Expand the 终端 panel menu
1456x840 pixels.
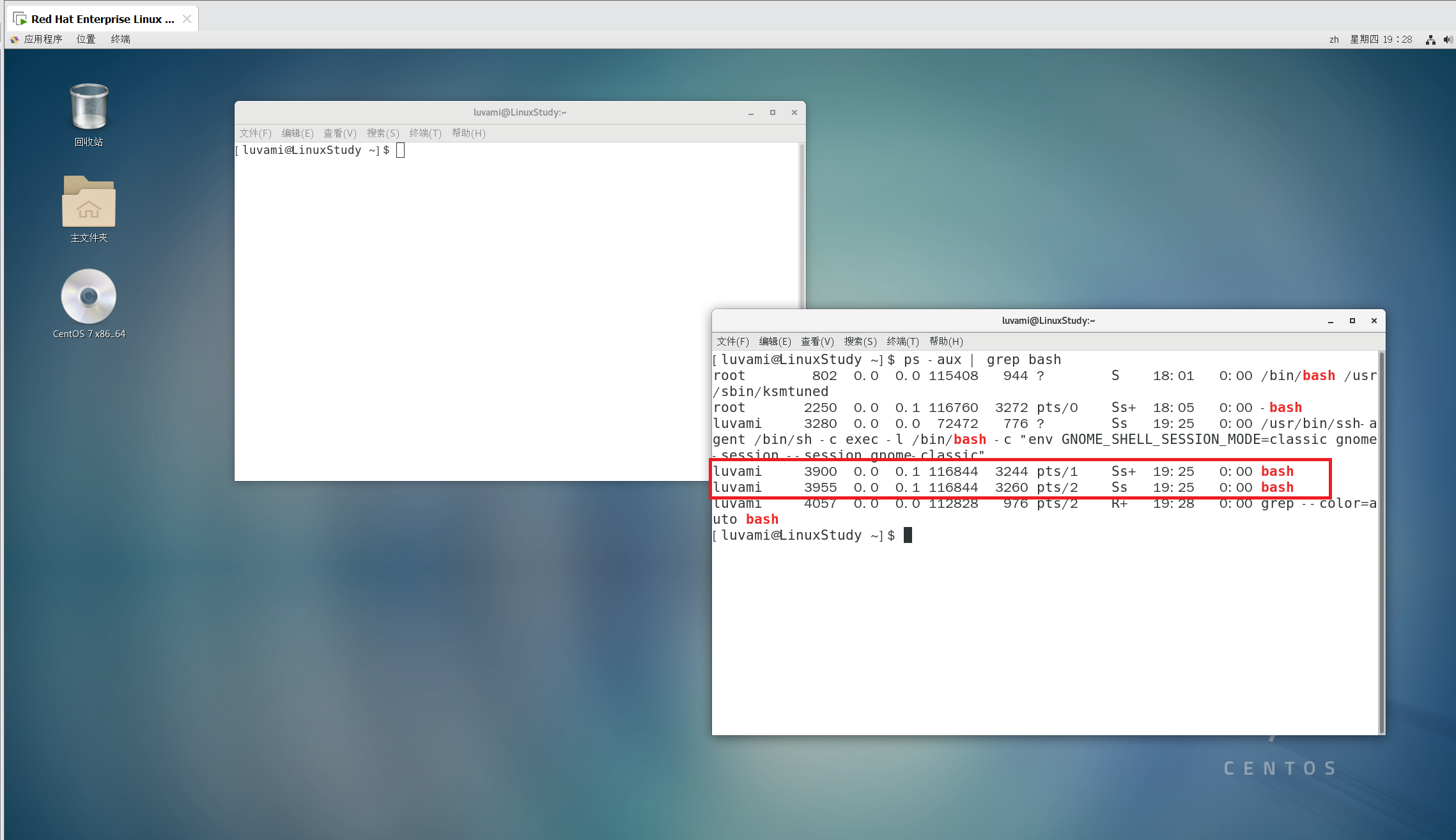(120, 39)
